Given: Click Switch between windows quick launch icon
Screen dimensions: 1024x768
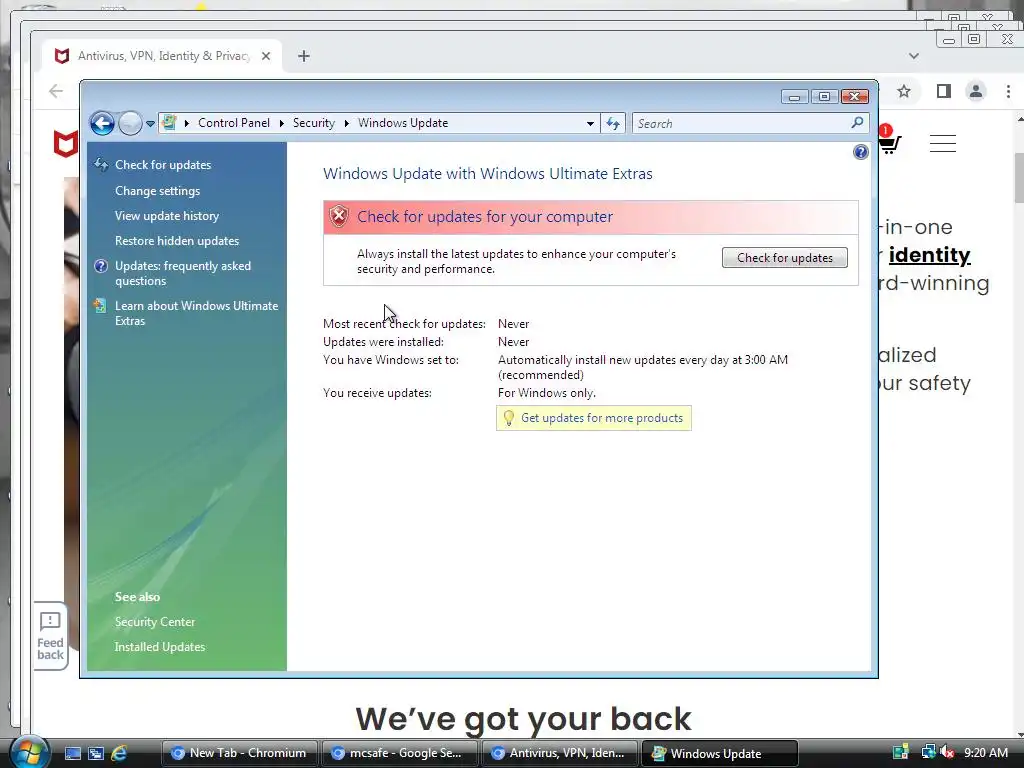Looking at the screenshot, I should (96, 754).
